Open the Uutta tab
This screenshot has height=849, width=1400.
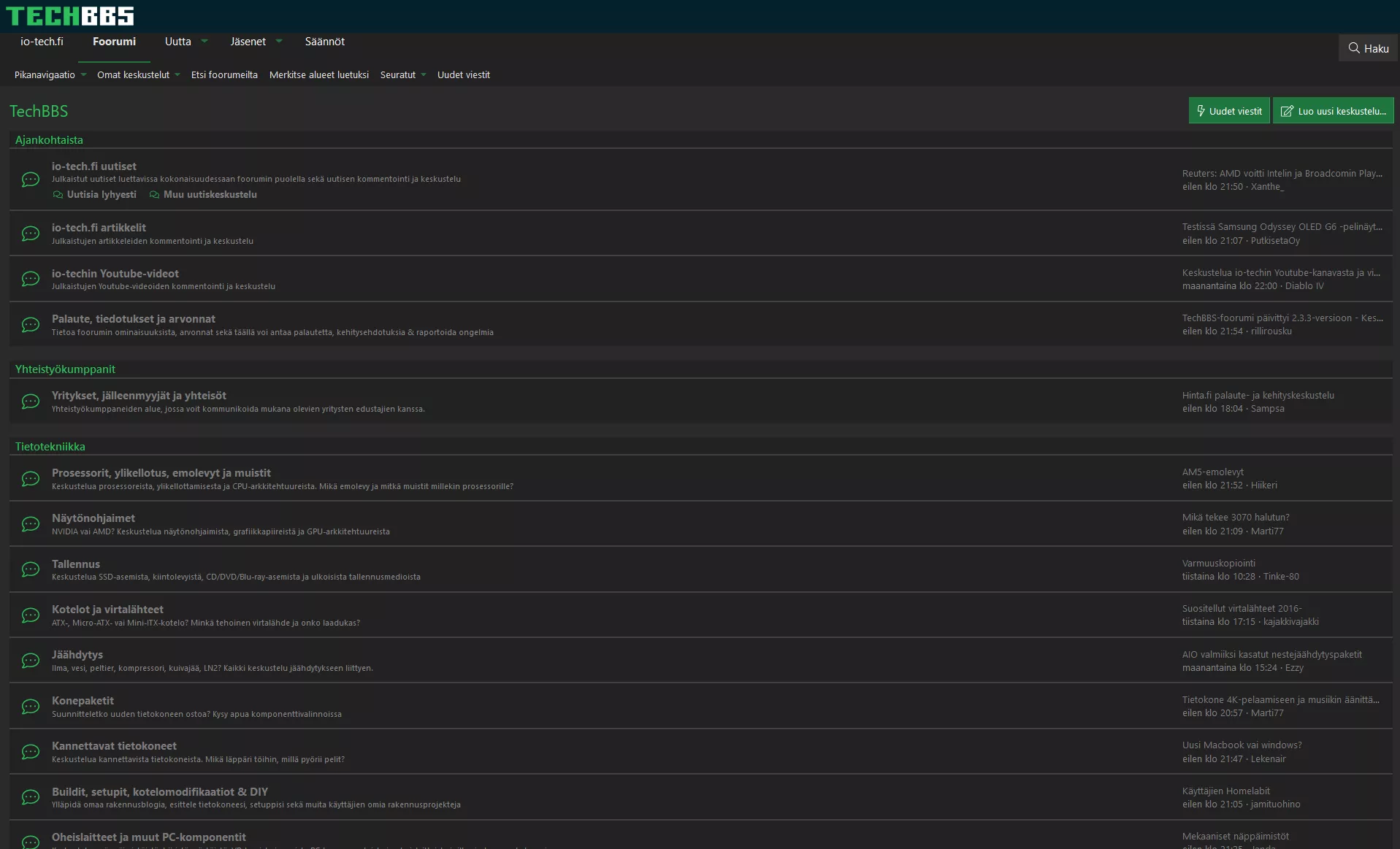coord(178,42)
